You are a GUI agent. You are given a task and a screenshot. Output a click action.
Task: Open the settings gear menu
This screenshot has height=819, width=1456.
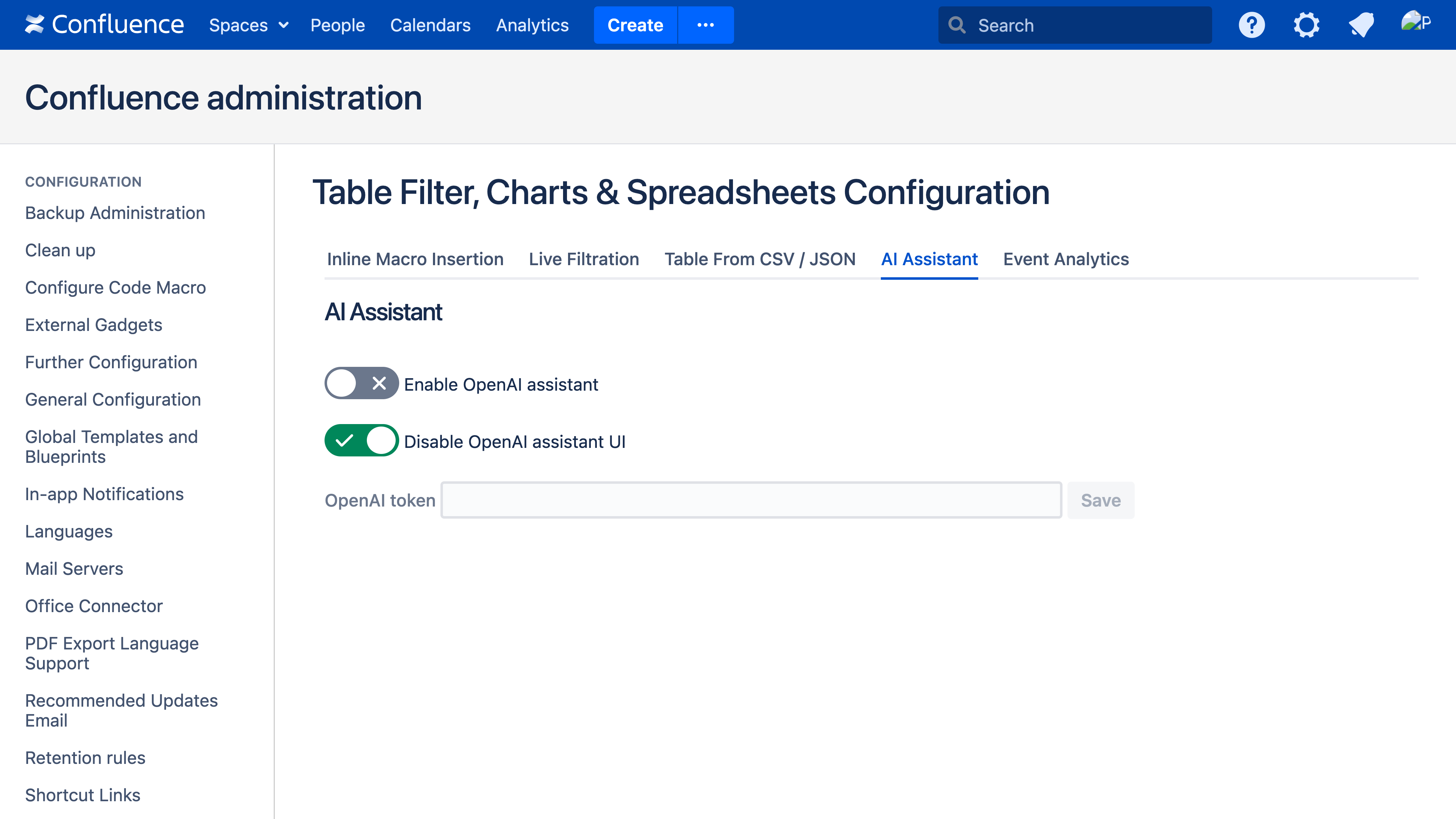tap(1306, 25)
